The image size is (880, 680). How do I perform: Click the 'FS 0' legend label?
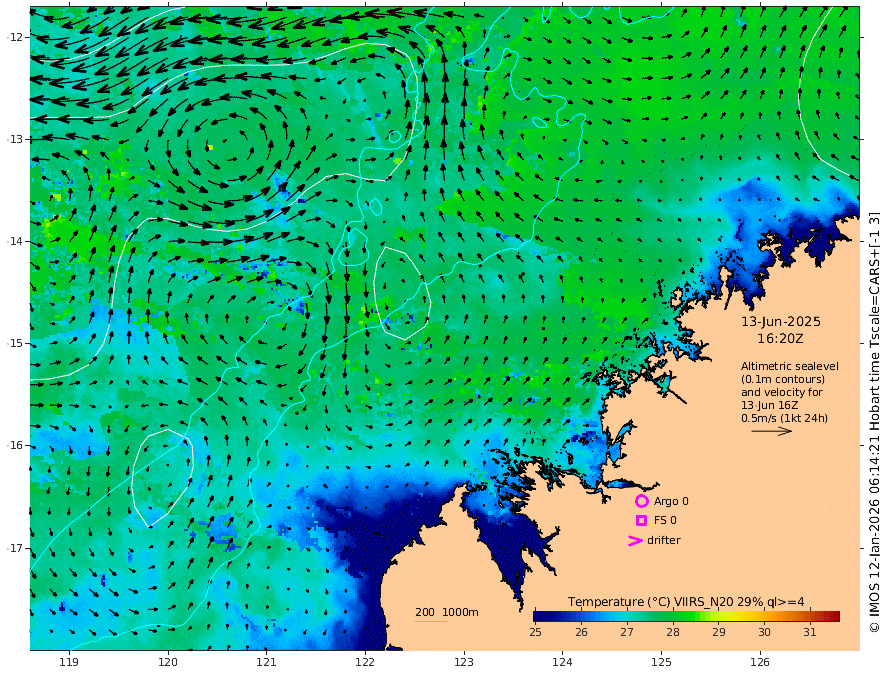pyautogui.click(x=665, y=521)
